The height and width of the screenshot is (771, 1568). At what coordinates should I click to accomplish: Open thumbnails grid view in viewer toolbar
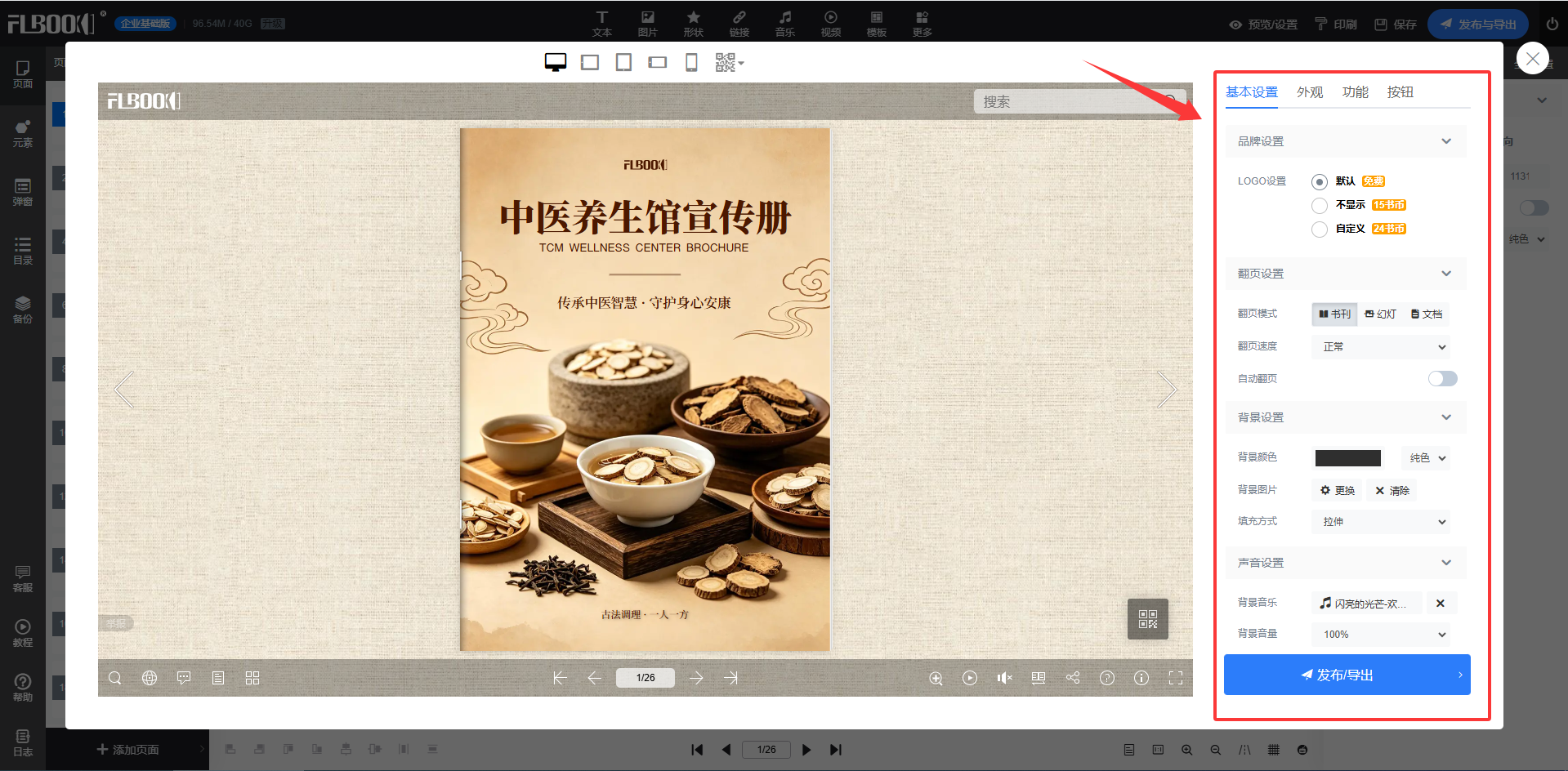pyautogui.click(x=252, y=678)
